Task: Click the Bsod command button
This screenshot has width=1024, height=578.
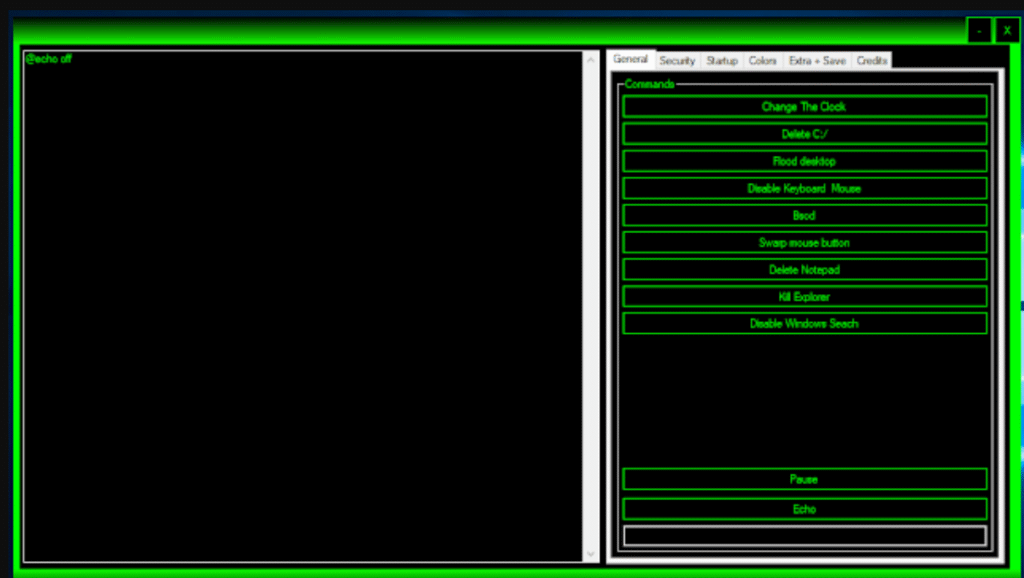Action: (x=804, y=215)
